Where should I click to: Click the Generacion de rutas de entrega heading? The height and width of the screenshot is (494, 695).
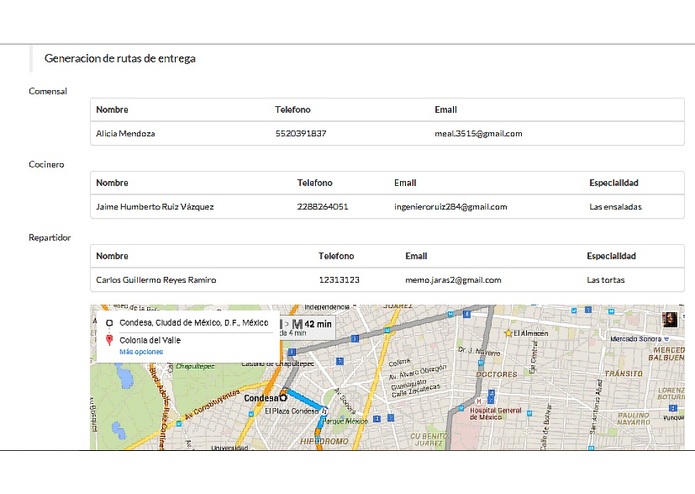(x=120, y=58)
